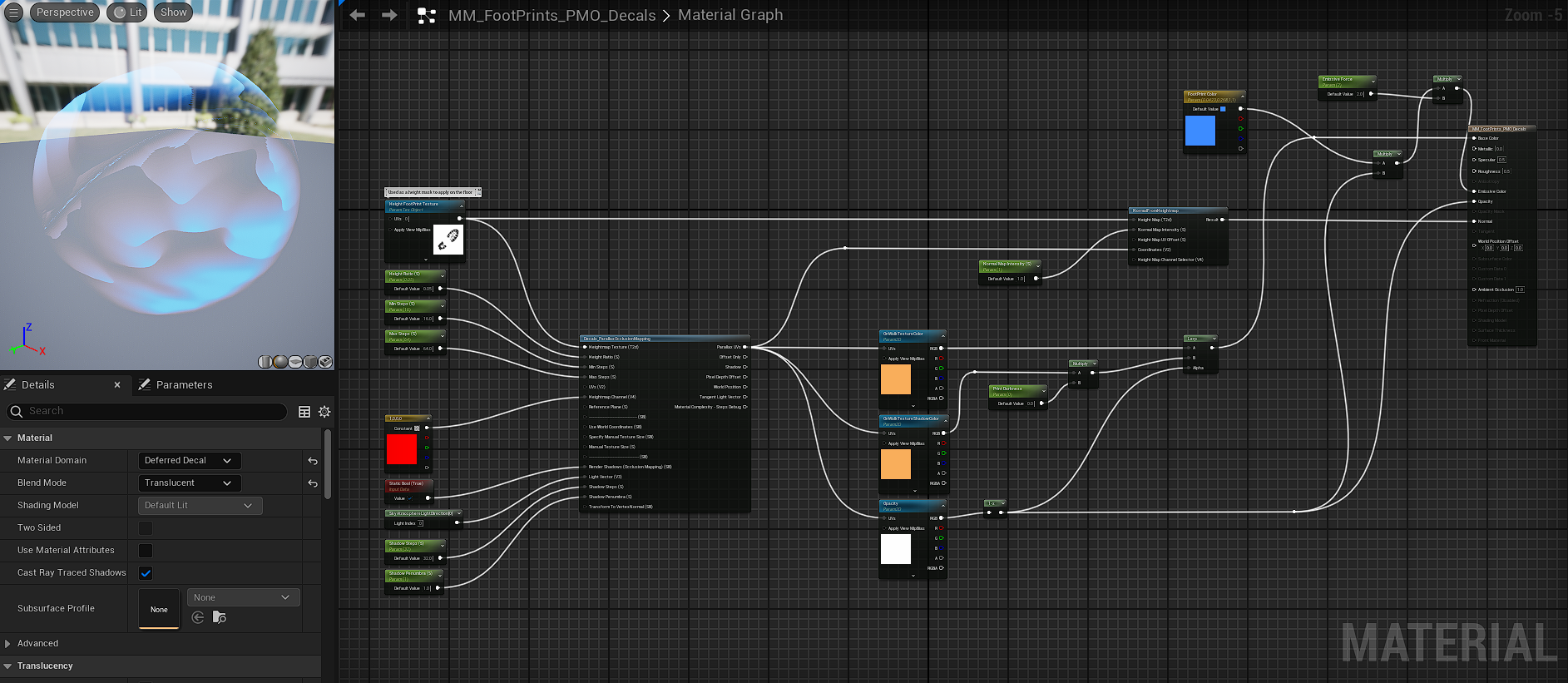Open Details panel settings gear
Image resolution: width=1568 pixels, height=683 pixels.
click(x=324, y=412)
